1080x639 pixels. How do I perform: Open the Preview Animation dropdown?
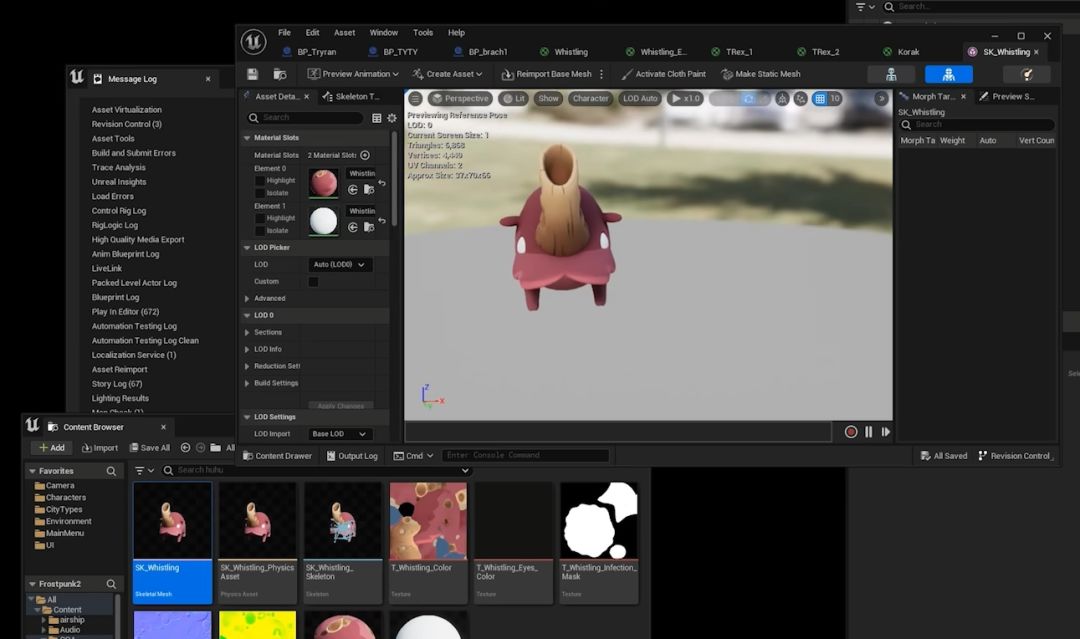pos(353,74)
